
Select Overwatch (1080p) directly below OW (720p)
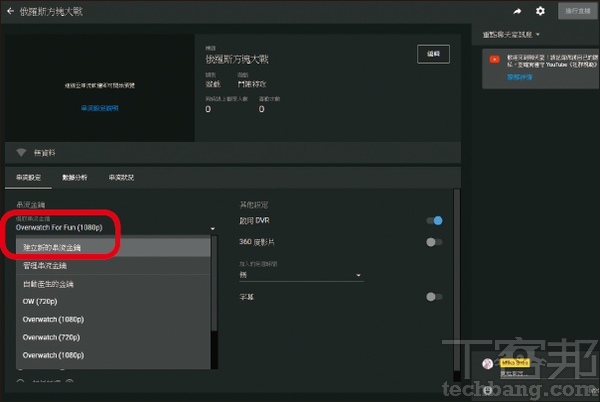coord(113,319)
